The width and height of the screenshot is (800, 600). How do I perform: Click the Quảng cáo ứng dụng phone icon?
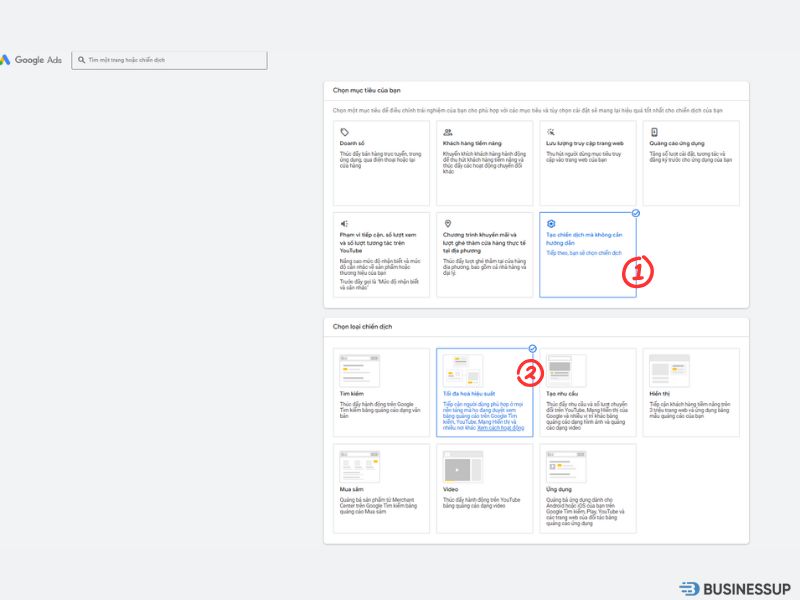654,132
